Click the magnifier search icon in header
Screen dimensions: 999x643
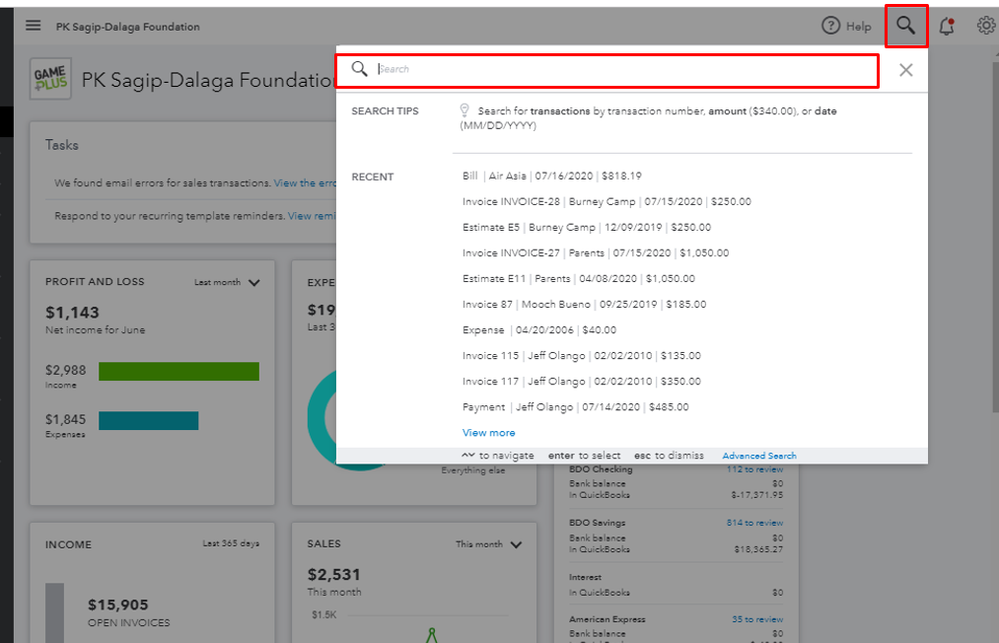905,25
